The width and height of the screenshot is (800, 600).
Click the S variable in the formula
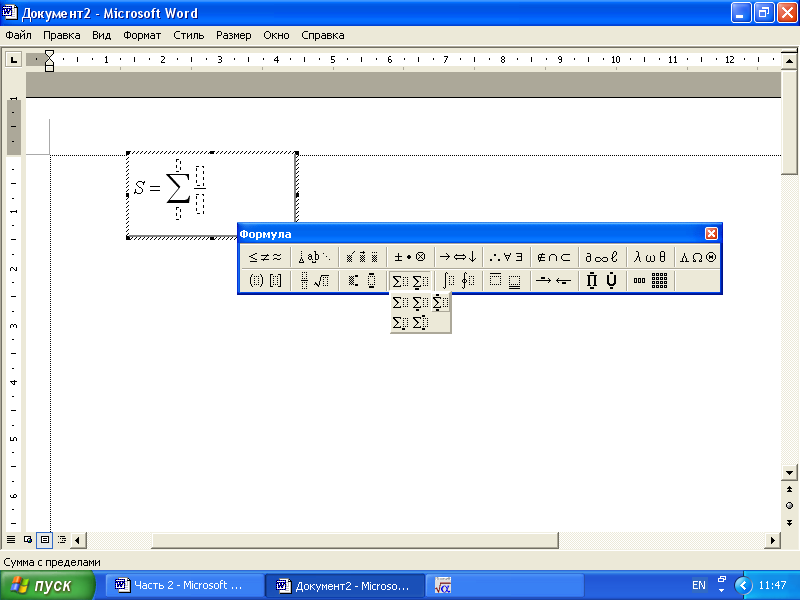coord(139,188)
